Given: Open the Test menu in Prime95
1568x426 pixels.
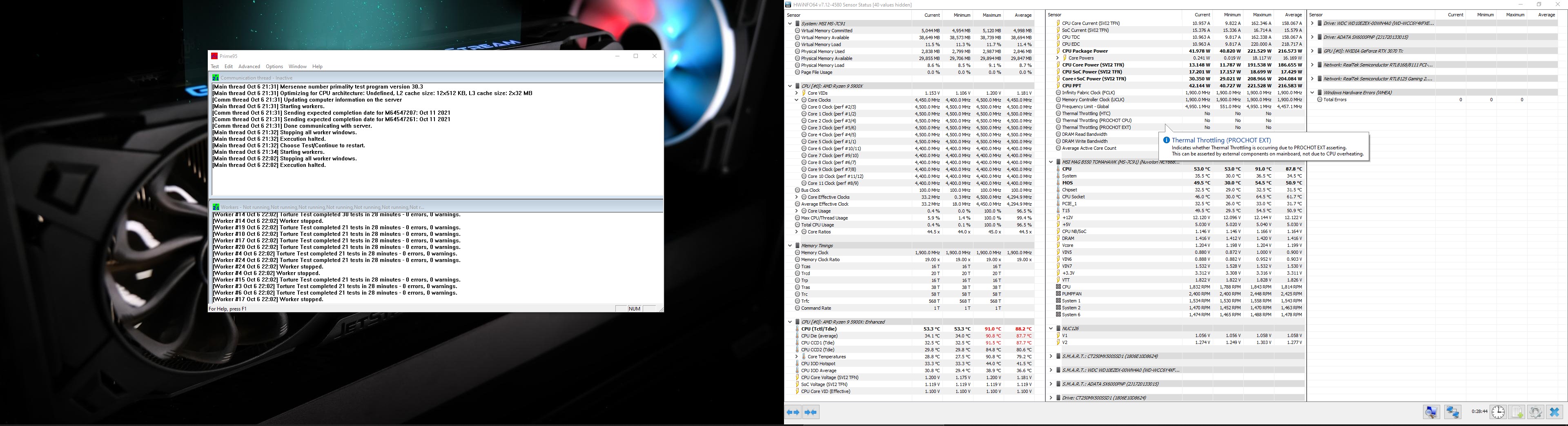Looking at the screenshot, I should [215, 67].
